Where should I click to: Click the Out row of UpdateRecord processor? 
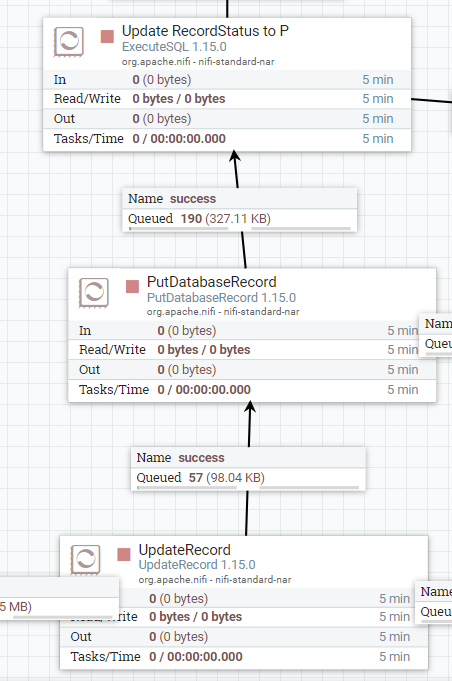(244, 637)
